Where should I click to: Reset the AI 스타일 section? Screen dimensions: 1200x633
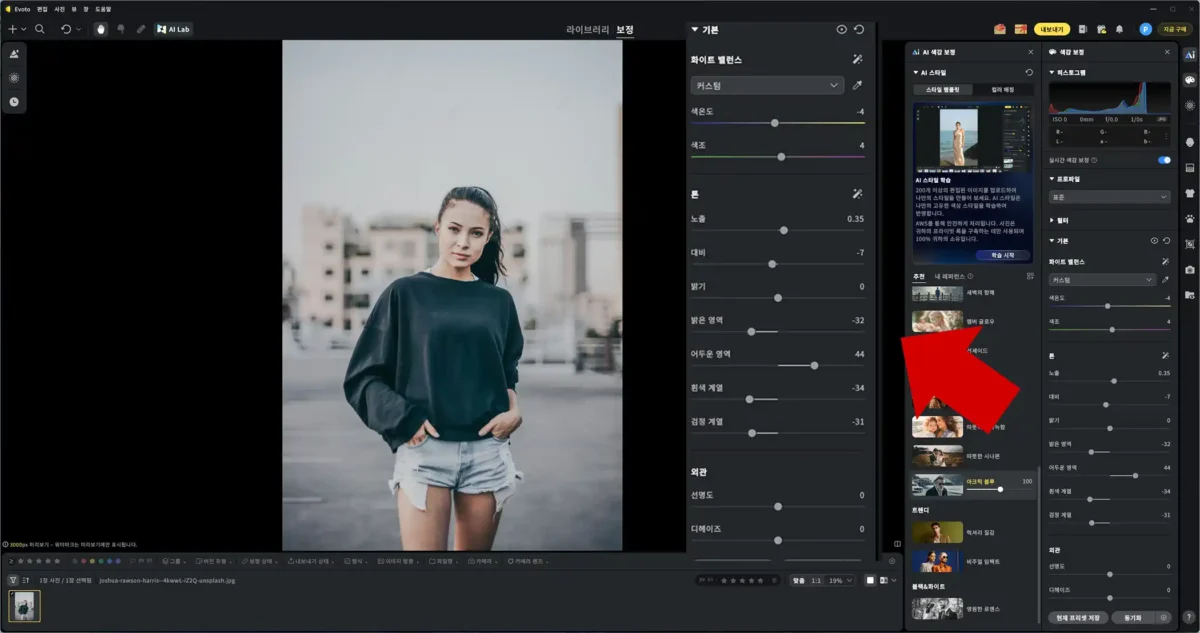pos(1029,73)
